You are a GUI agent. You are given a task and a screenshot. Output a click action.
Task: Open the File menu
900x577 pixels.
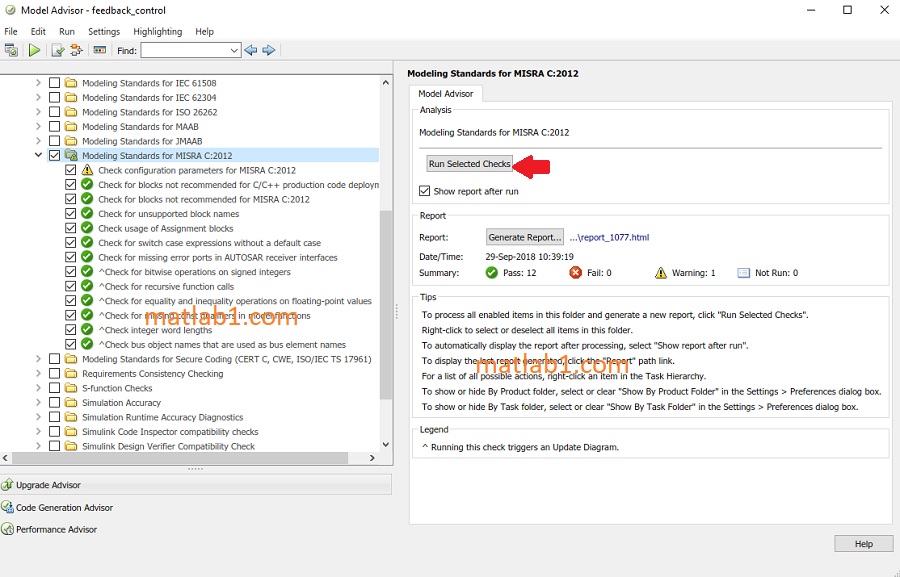(x=11, y=32)
